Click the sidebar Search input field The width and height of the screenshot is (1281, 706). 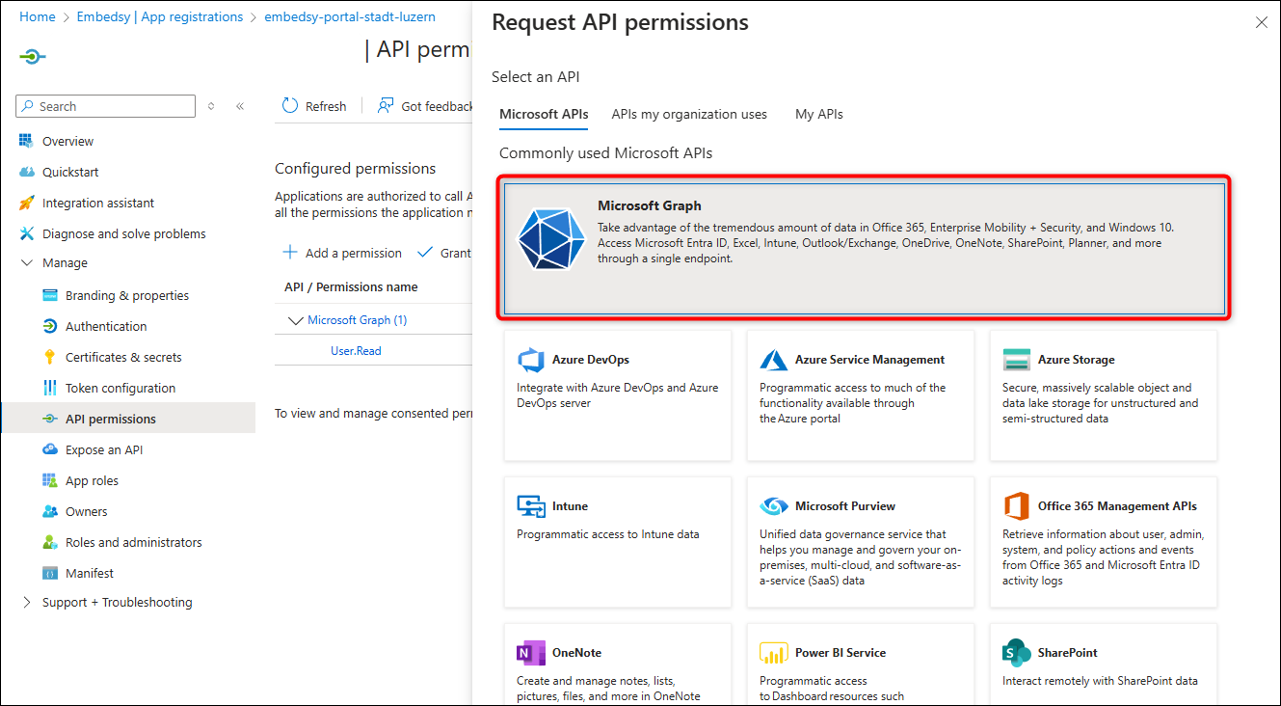105,105
